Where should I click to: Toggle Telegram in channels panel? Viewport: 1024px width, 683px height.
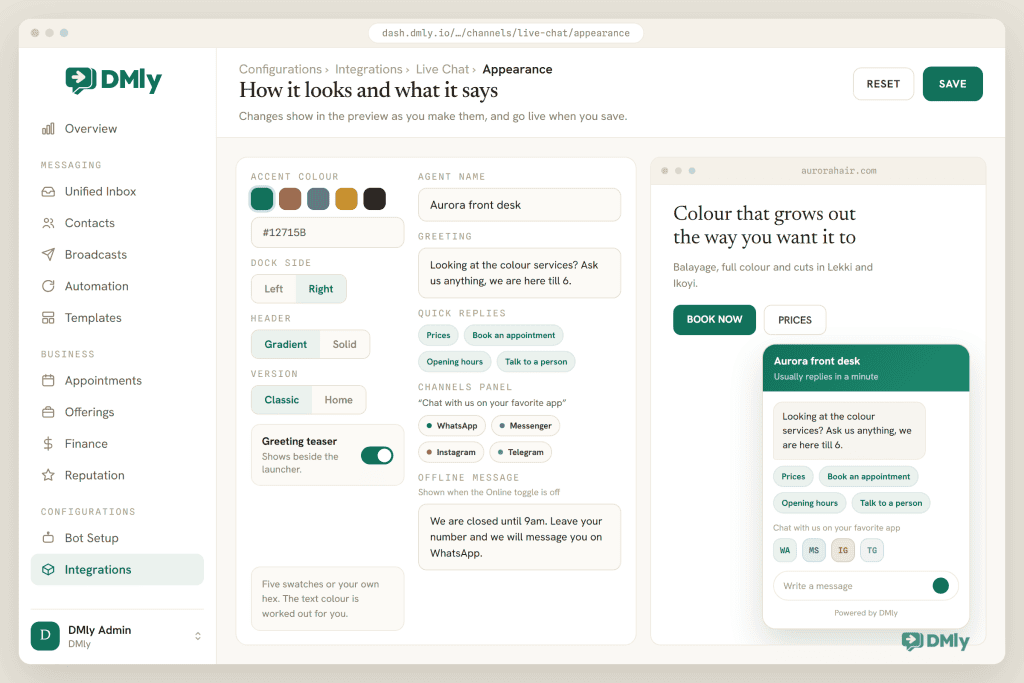(520, 452)
